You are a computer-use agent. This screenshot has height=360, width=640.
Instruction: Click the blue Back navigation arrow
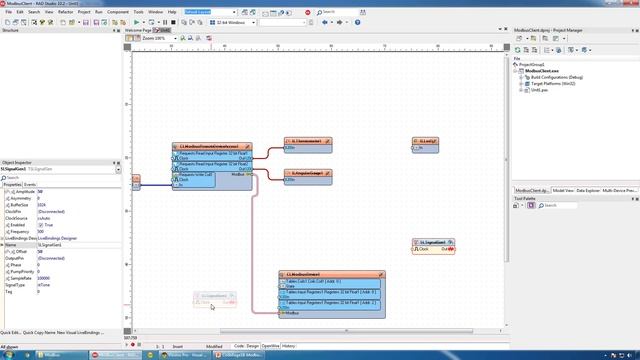(325, 22)
